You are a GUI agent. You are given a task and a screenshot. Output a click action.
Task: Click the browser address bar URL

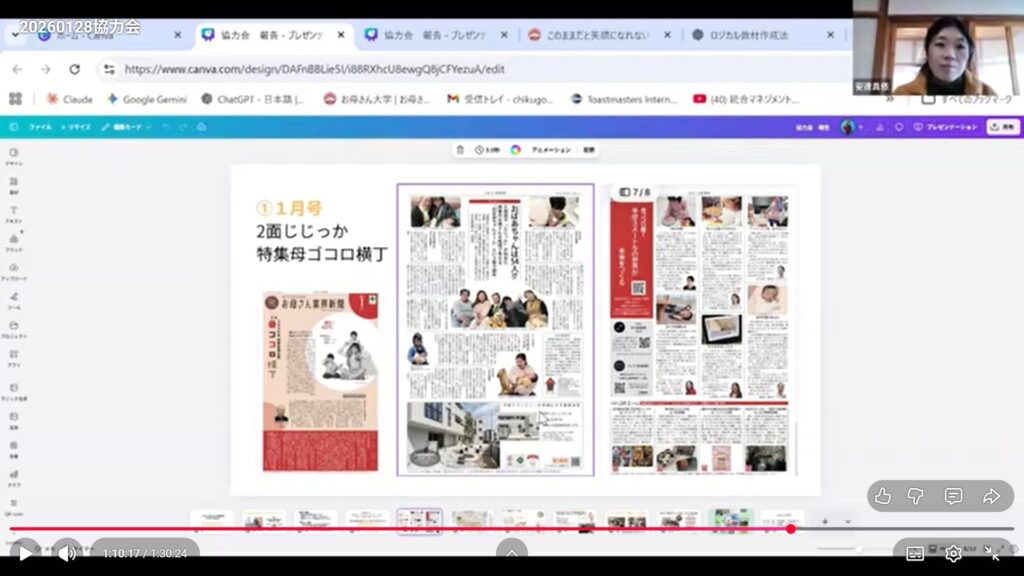click(x=314, y=69)
